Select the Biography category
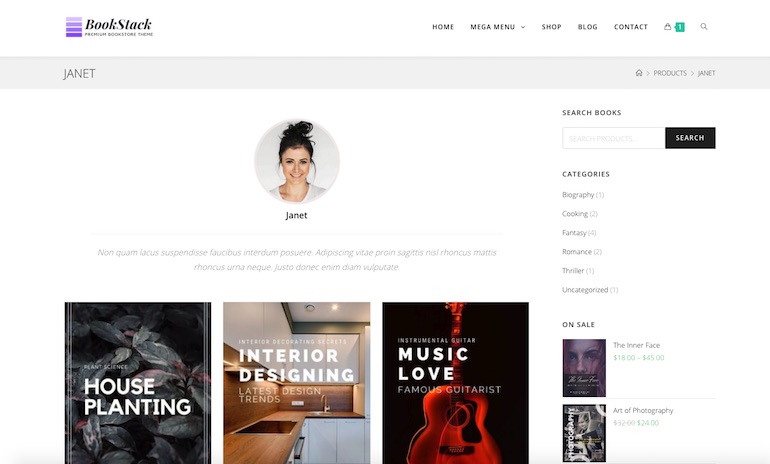The image size is (770, 464). pos(578,195)
